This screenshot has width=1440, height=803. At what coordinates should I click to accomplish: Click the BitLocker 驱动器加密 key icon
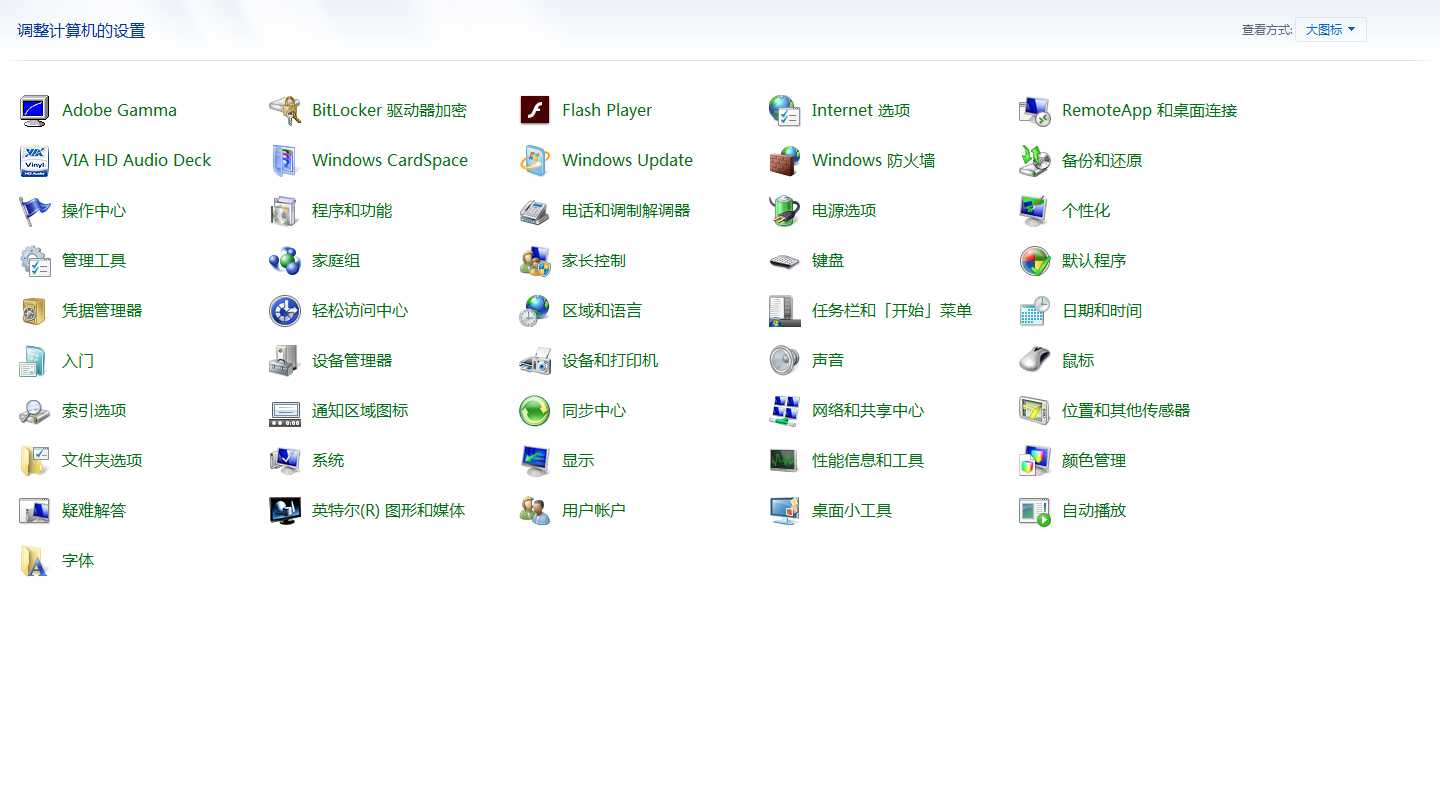point(285,110)
